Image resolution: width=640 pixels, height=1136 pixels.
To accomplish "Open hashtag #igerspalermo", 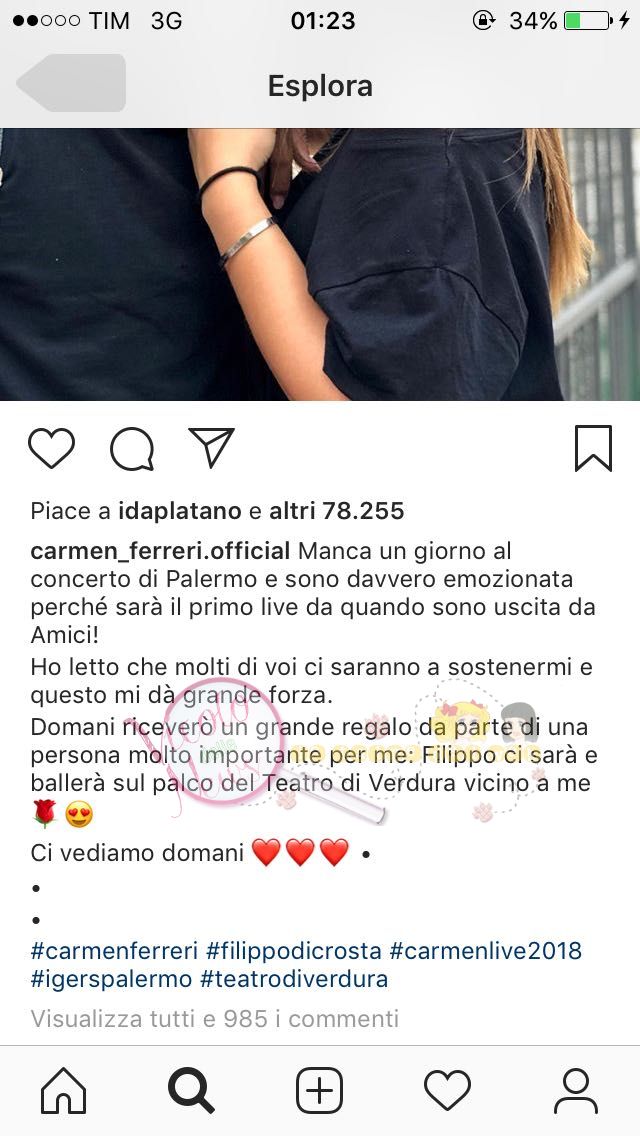I will pyautogui.click(x=112, y=980).
